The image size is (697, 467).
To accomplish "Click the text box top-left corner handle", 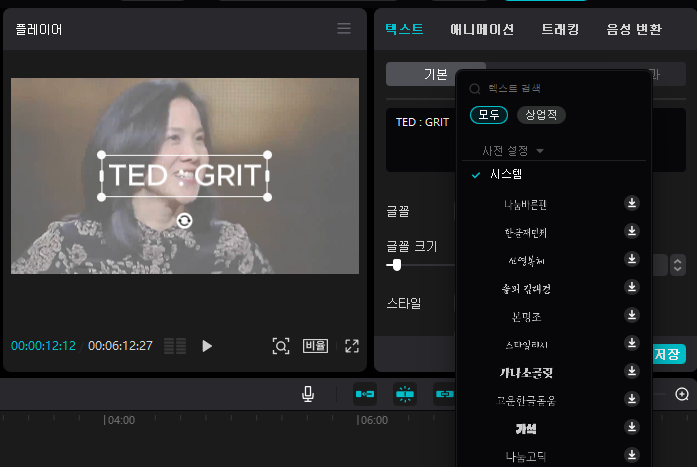I will pos(101,155).
